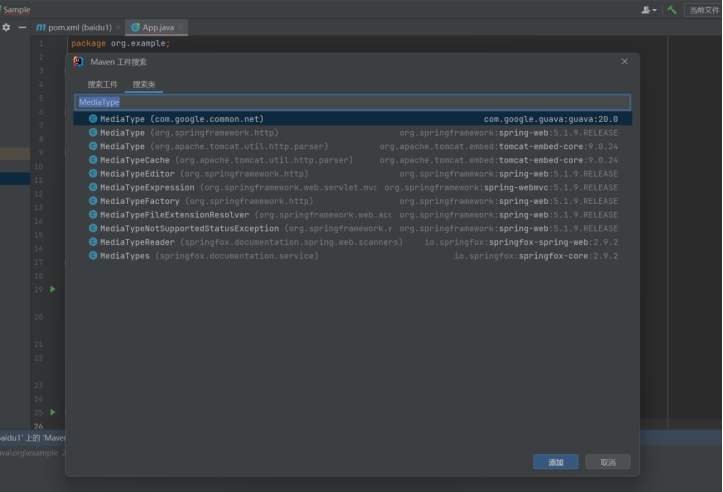Click class icon beside MediaTypeCache
723x492 pixels.
pos(93,160)
